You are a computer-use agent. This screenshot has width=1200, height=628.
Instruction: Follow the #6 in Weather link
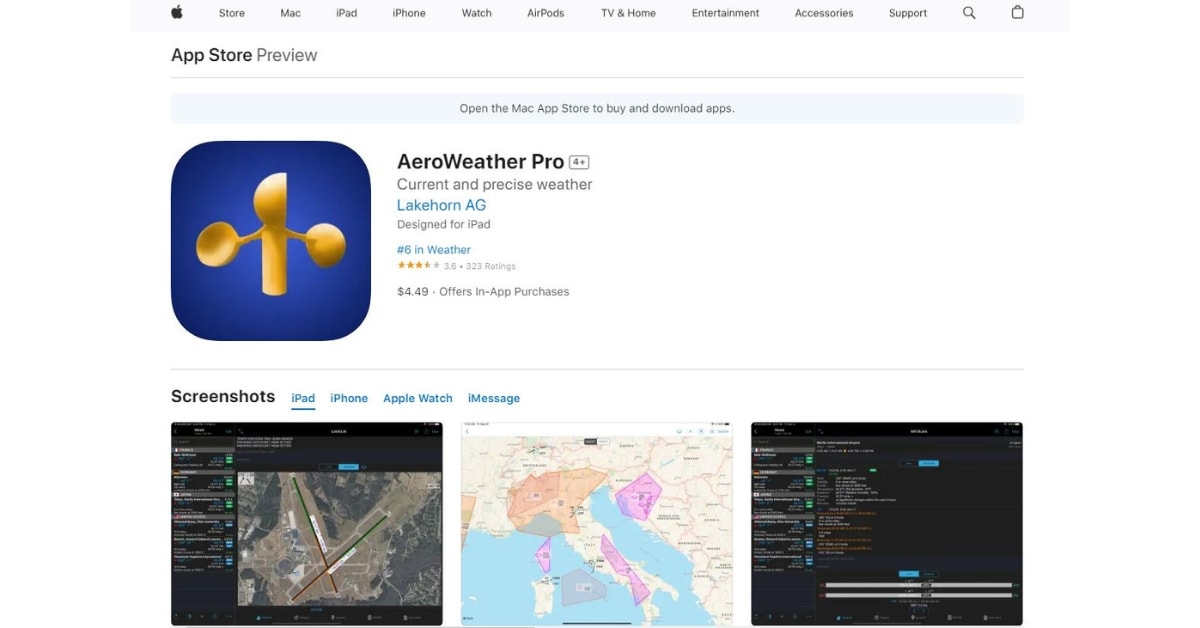434,250
